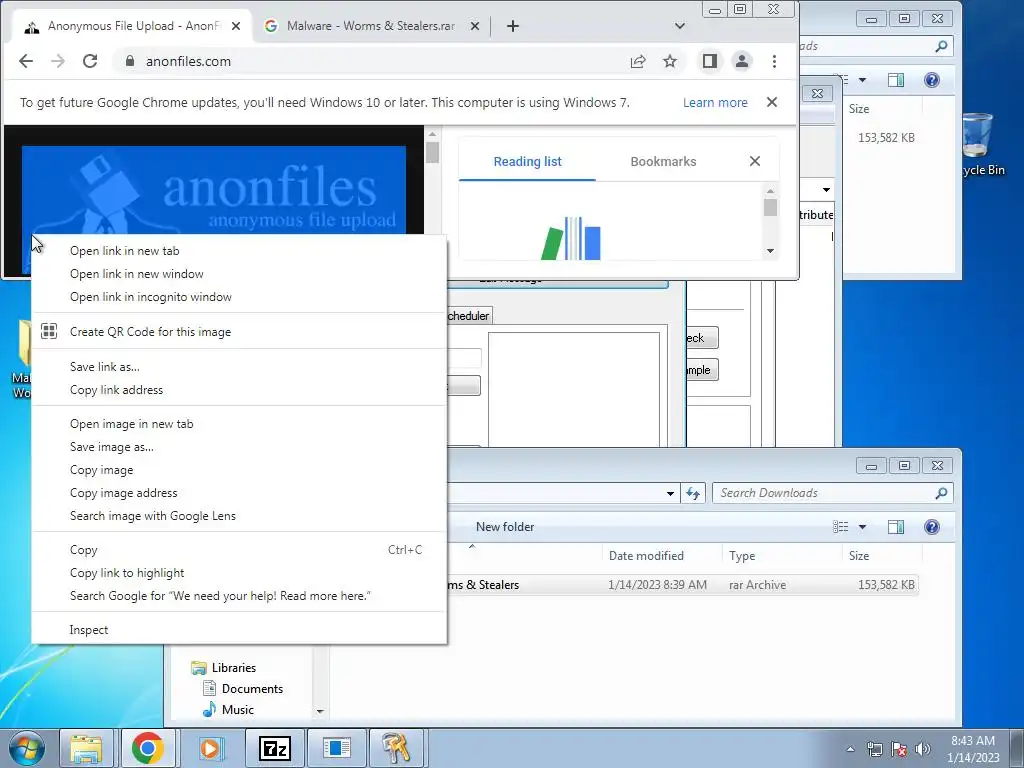Open the volume speaker tray icon
Image resolution: width=1024 pixels, height=768 pixels.
(923, 749)
